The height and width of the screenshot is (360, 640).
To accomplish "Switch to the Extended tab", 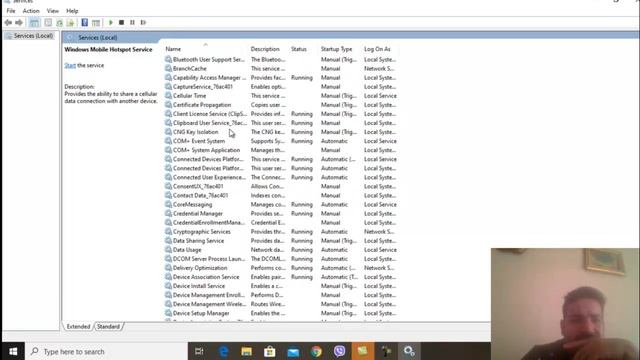I will (78, 327).
